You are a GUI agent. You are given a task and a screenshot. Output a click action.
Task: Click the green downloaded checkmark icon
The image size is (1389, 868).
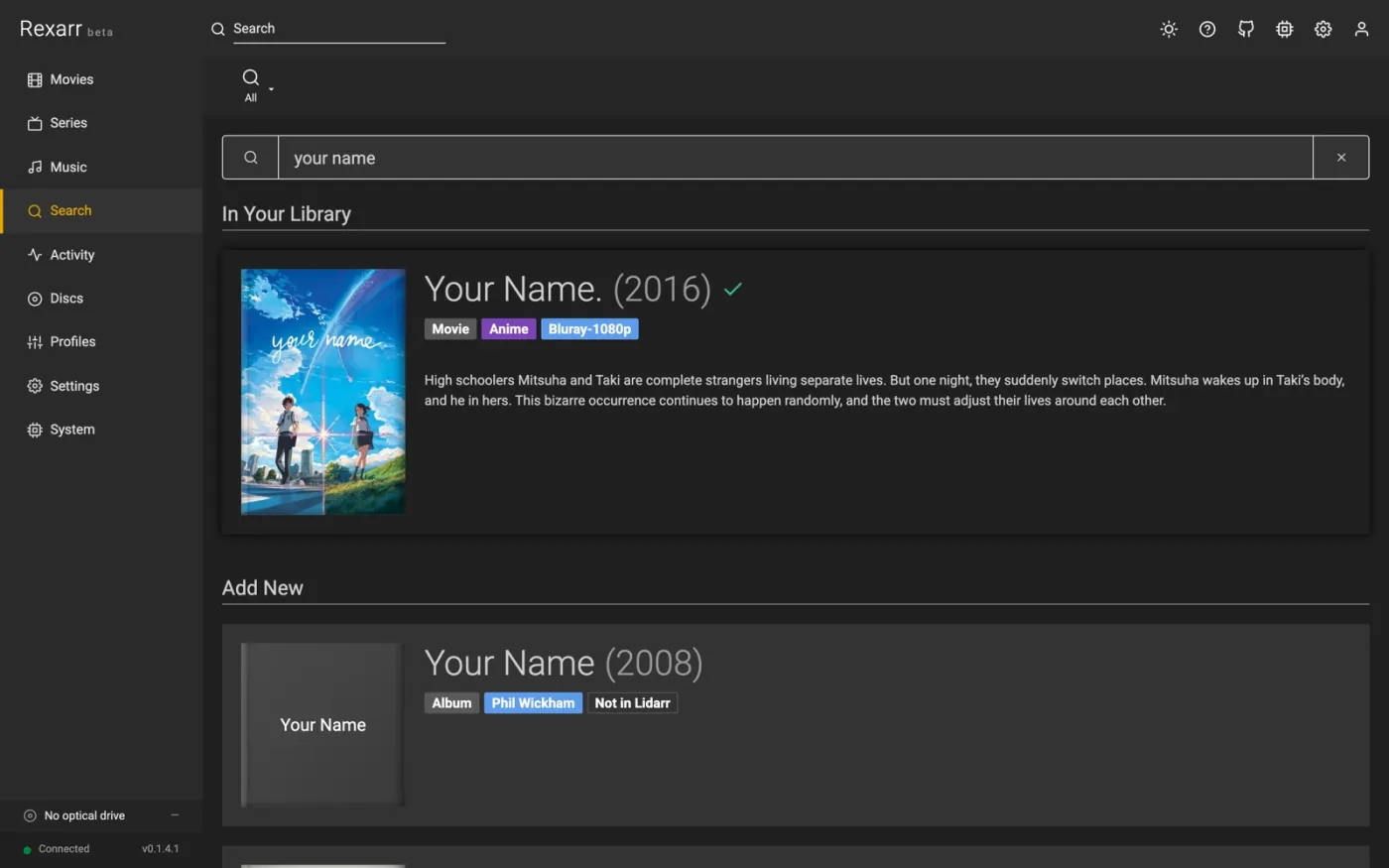[x=733, y=290]
